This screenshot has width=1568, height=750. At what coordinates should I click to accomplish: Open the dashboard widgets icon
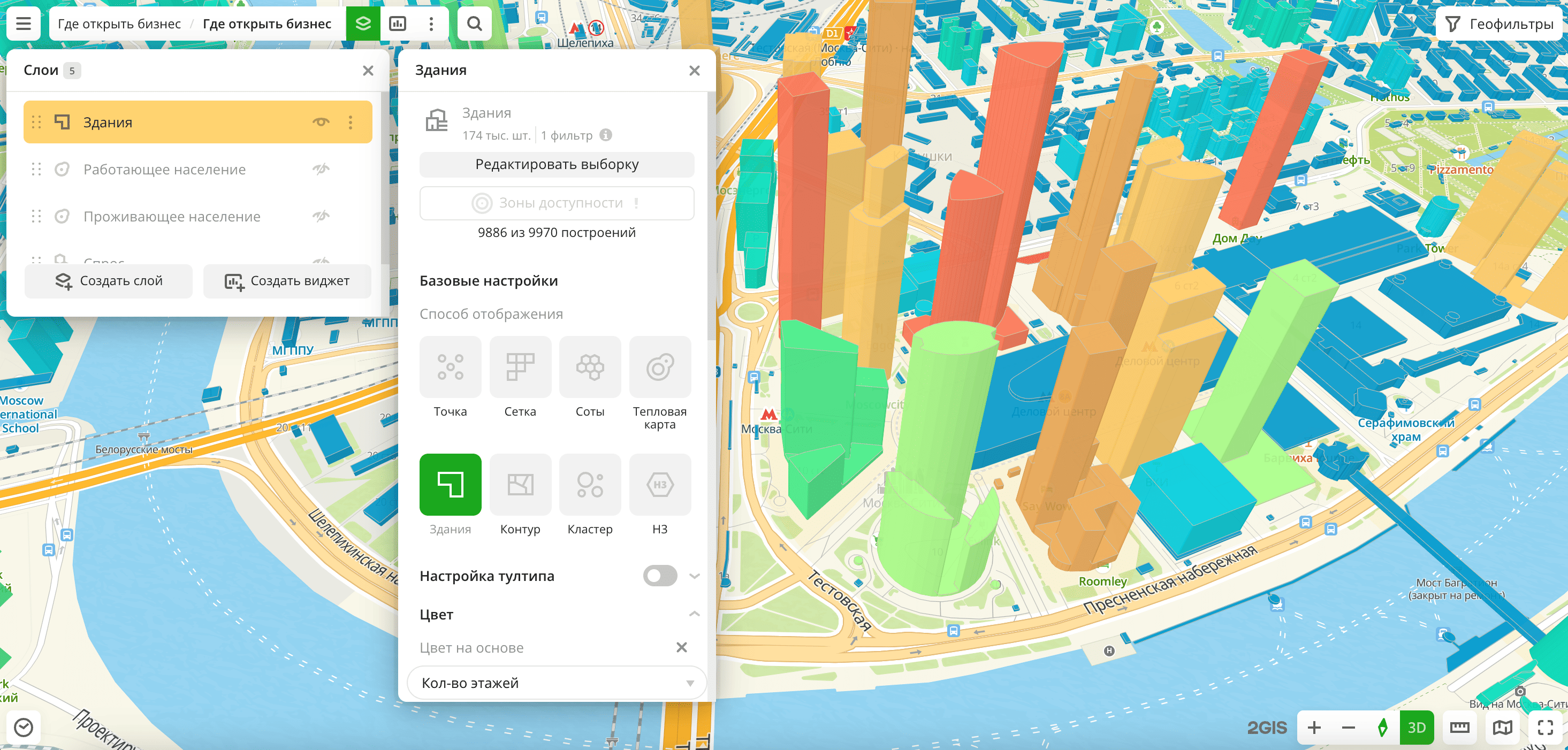[398, 24]
